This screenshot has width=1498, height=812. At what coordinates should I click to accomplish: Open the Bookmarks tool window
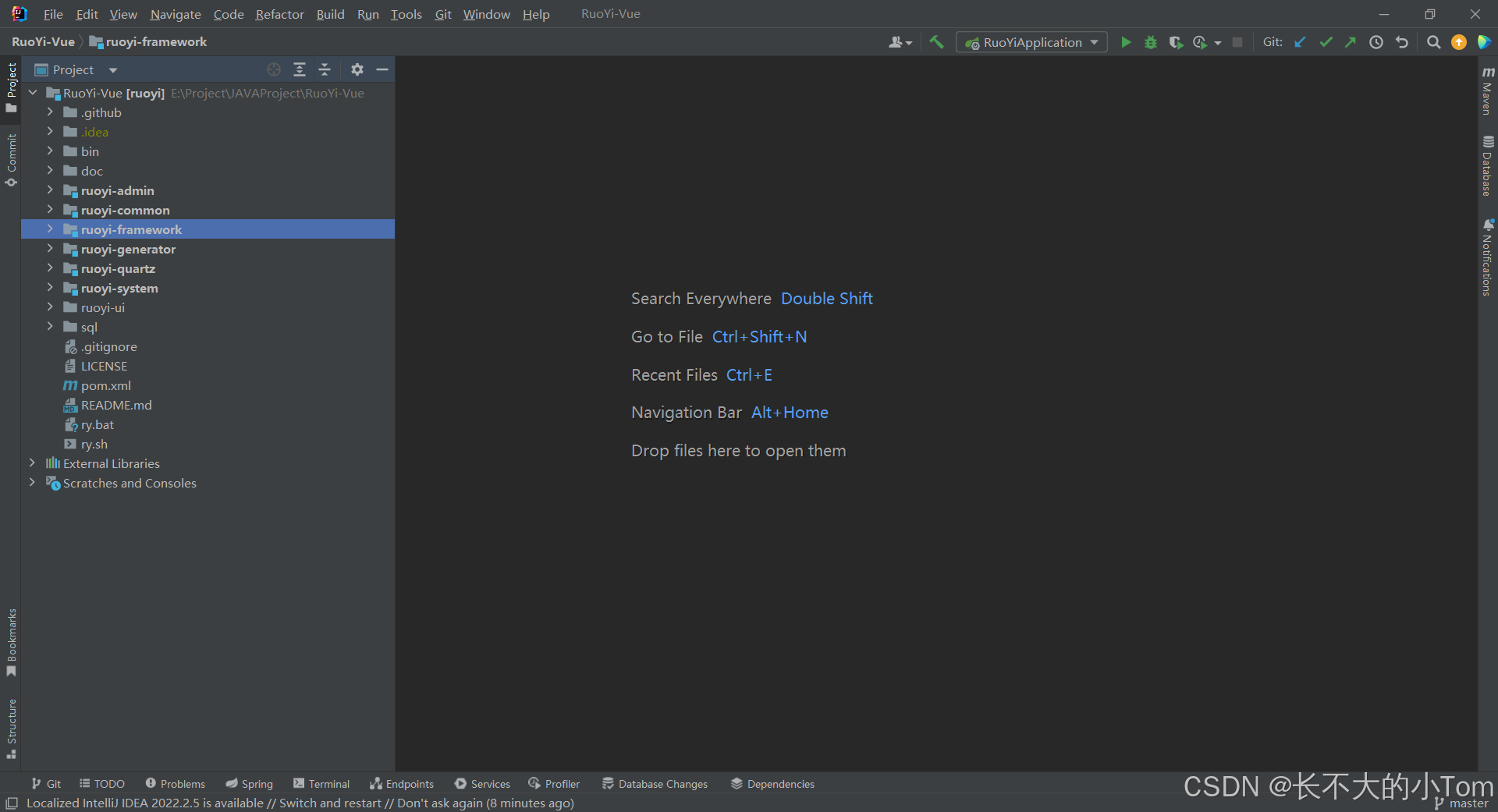(x=11, y=643)
